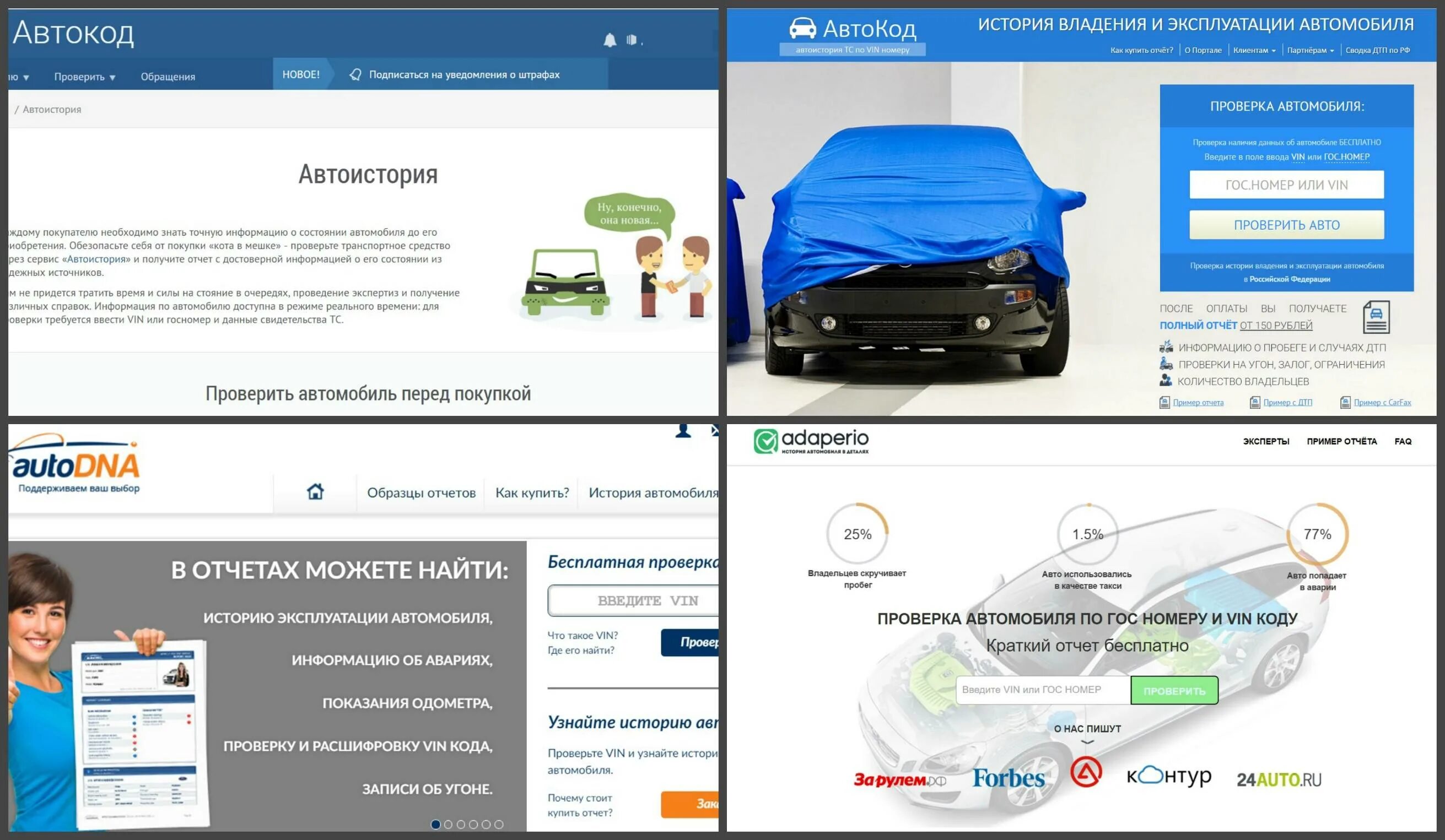The image size is (1445, 840).
Task: Follow the «Автоистория» link in paragraph
Action: click(96, 259)
